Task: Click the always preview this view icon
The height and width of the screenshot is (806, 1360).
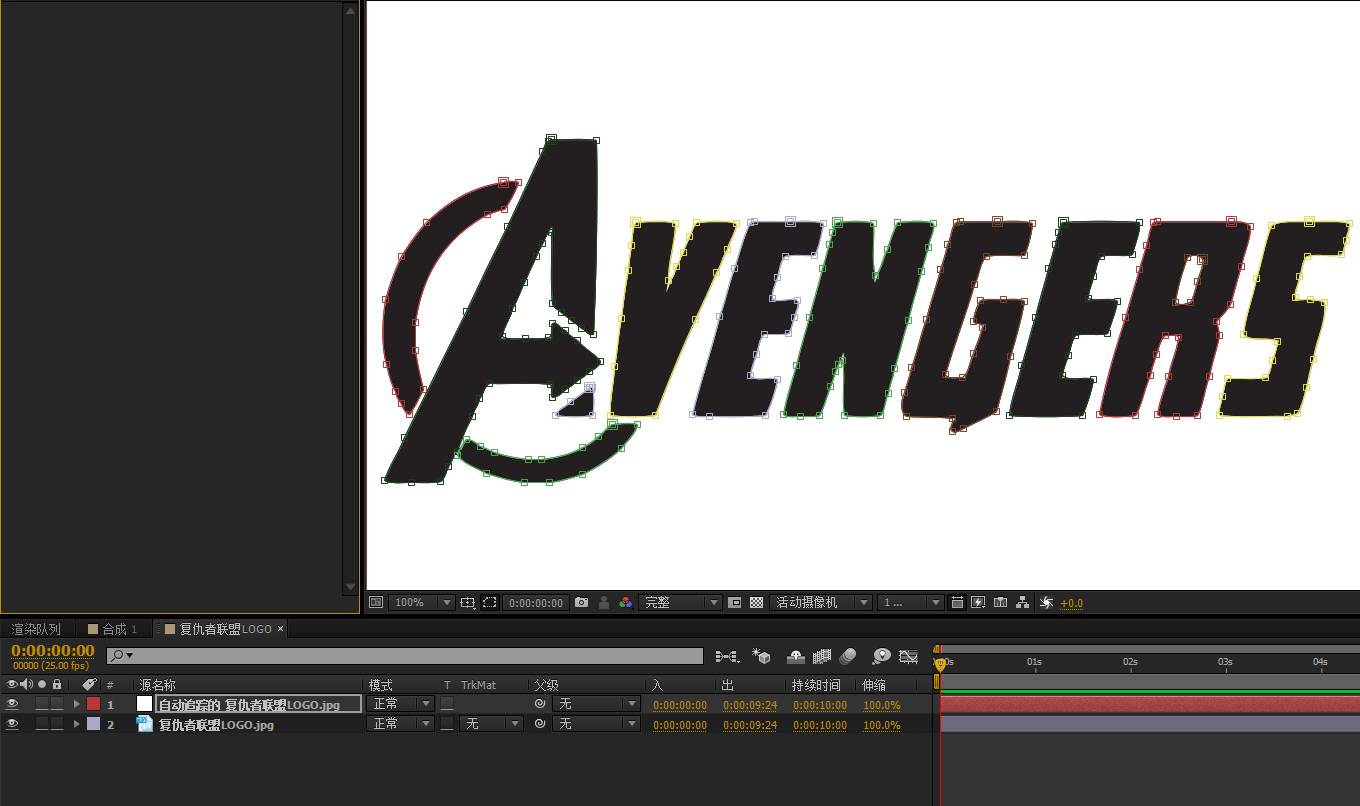Action: [376, 602]
